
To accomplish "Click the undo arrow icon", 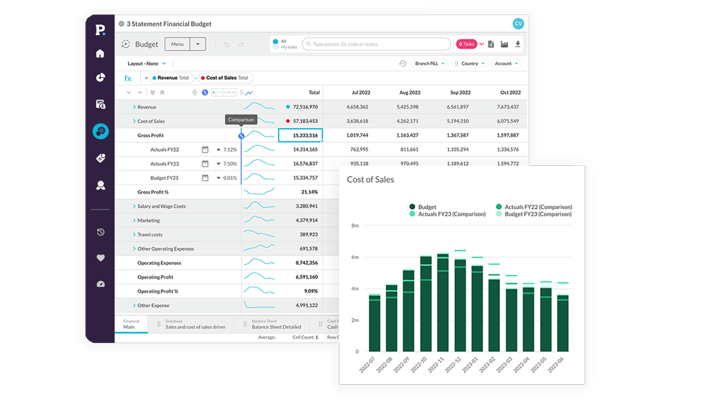I will (x=226, y=44).
